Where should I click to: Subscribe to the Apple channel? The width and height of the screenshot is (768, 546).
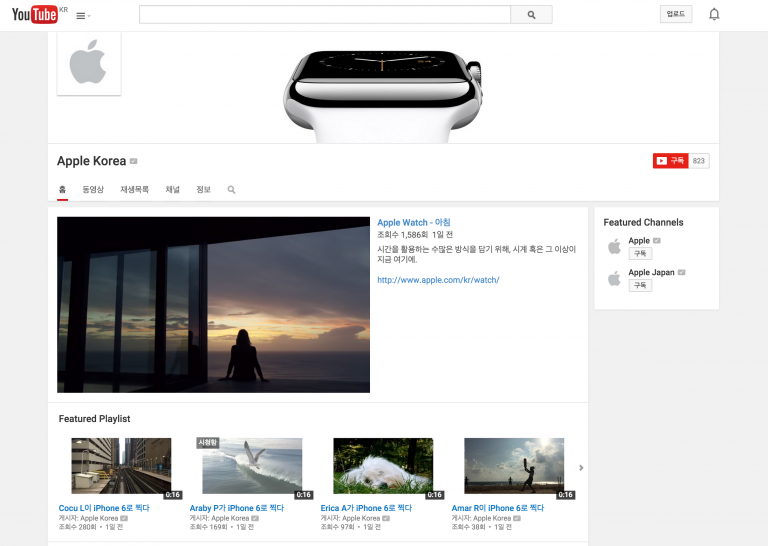[x=640, y=254]
